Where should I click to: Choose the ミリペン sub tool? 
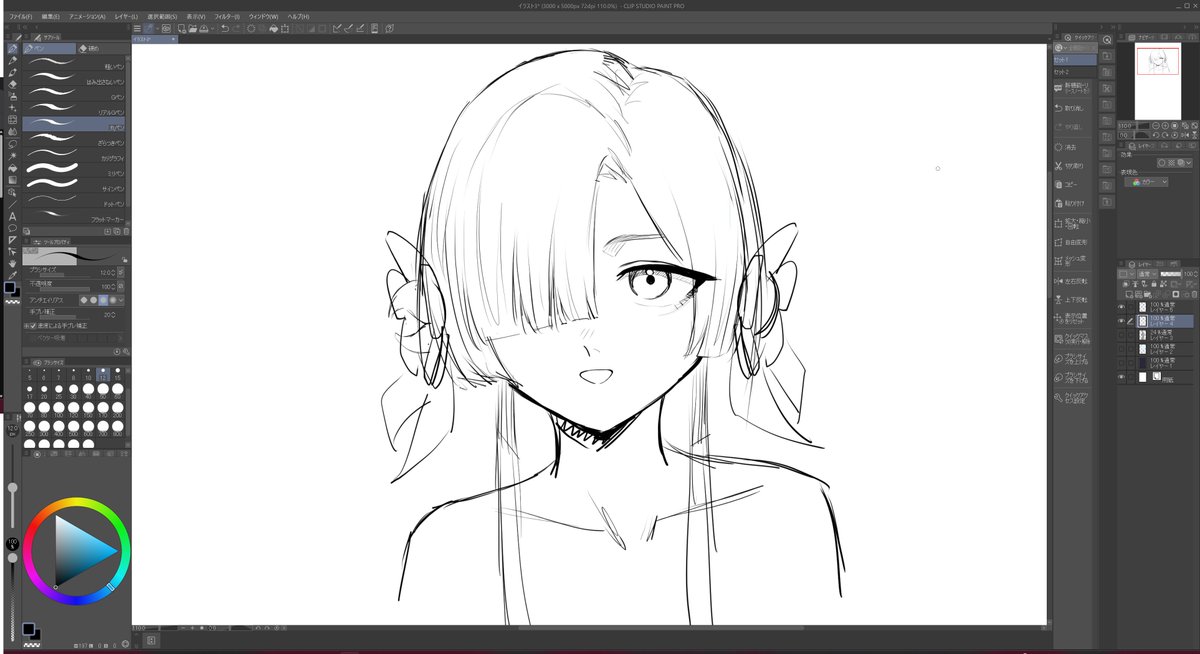(76, 172)
